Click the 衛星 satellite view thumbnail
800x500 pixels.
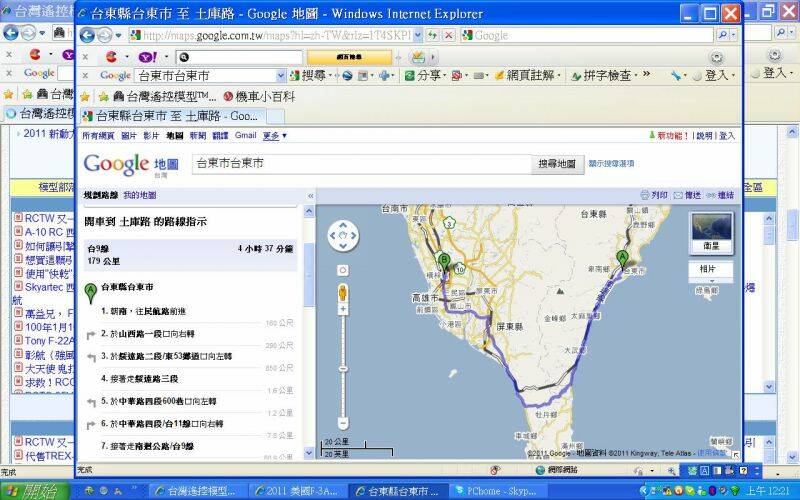point(711,233)
